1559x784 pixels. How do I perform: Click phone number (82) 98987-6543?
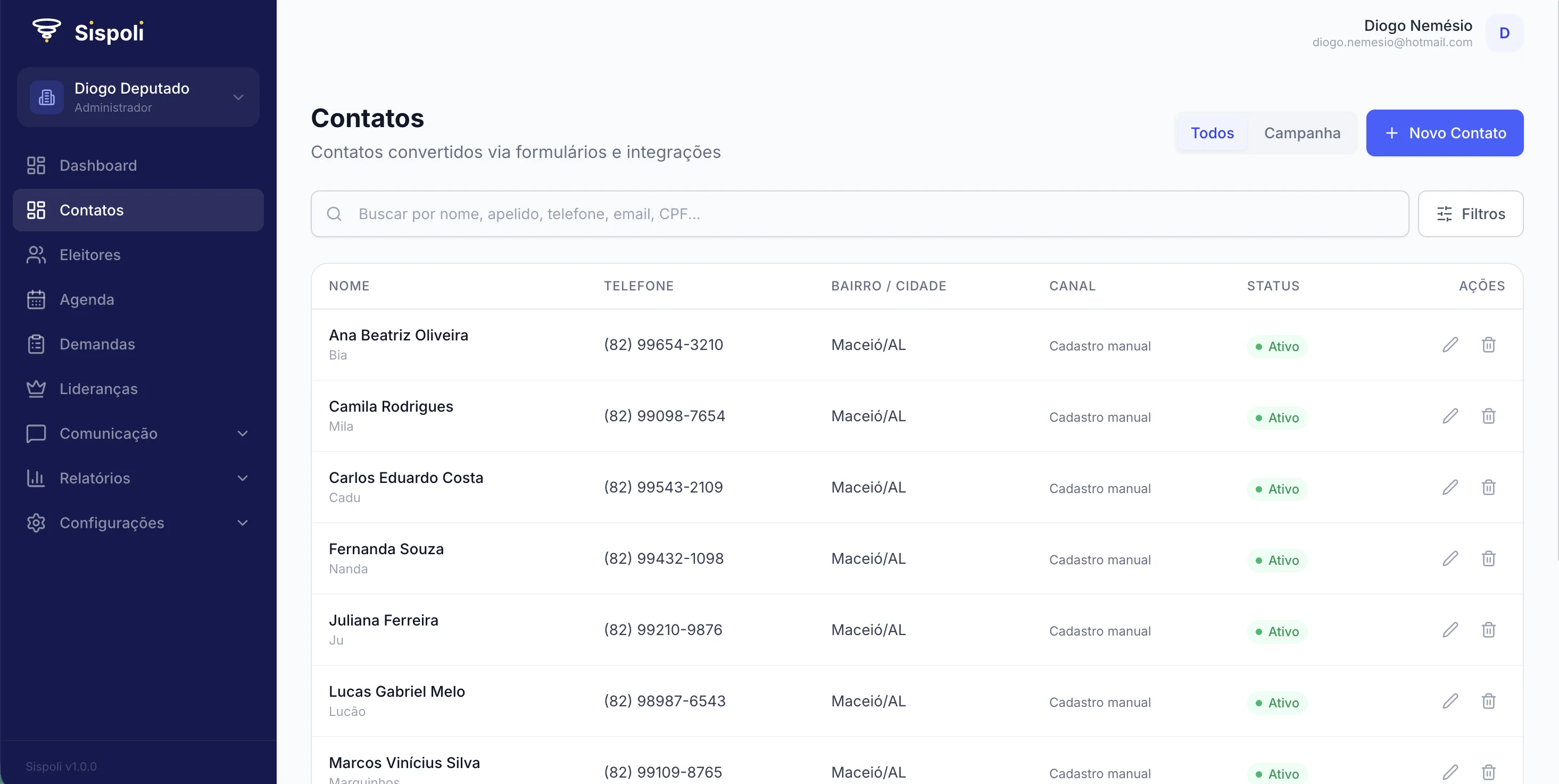click(665, 701)
